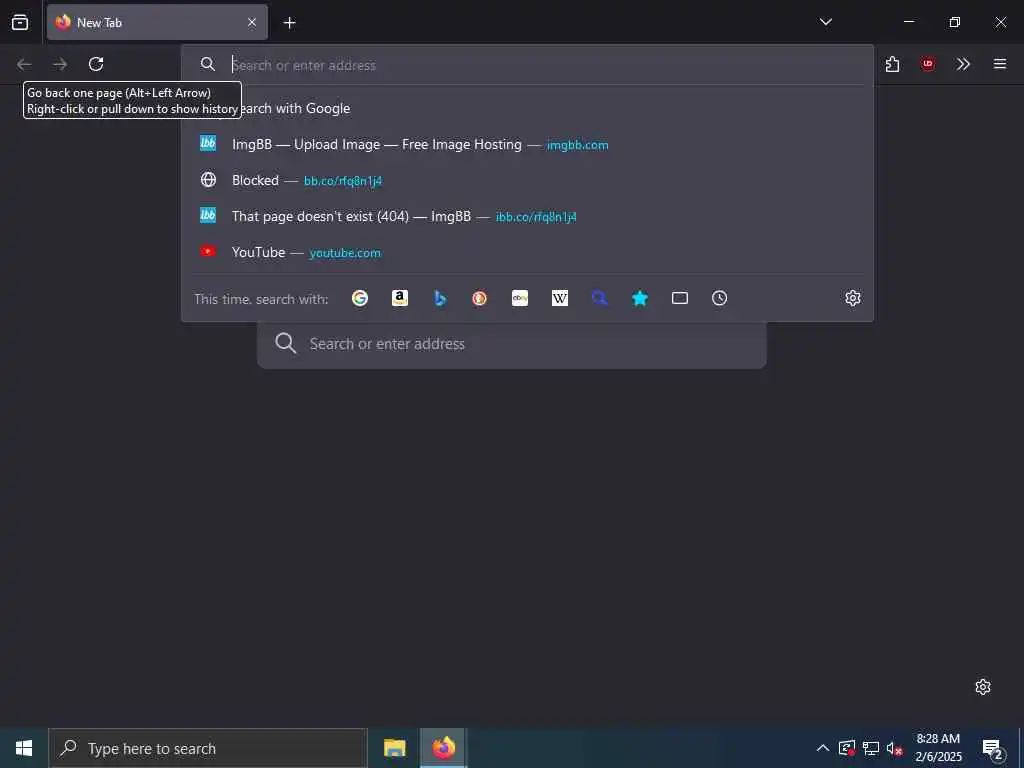Open Firefox application hamburger menu
This screenshot has height=768, width=1024.
pos(1000,64)
